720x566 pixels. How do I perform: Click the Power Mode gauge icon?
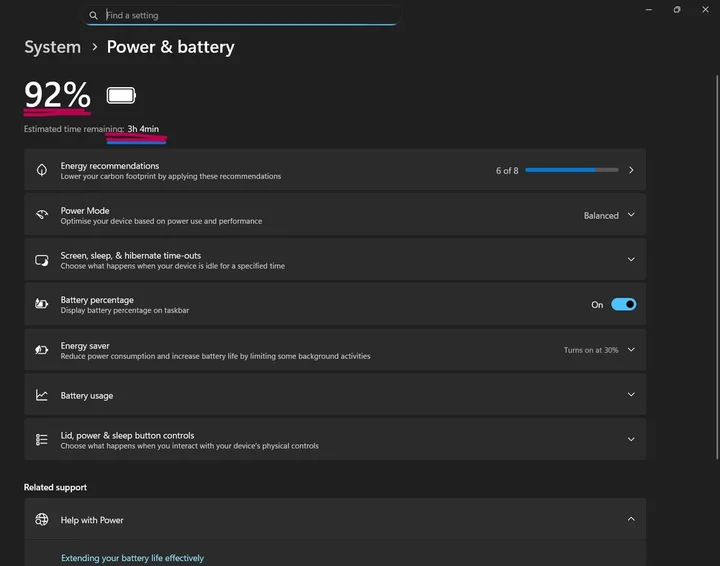coord(42,214)
